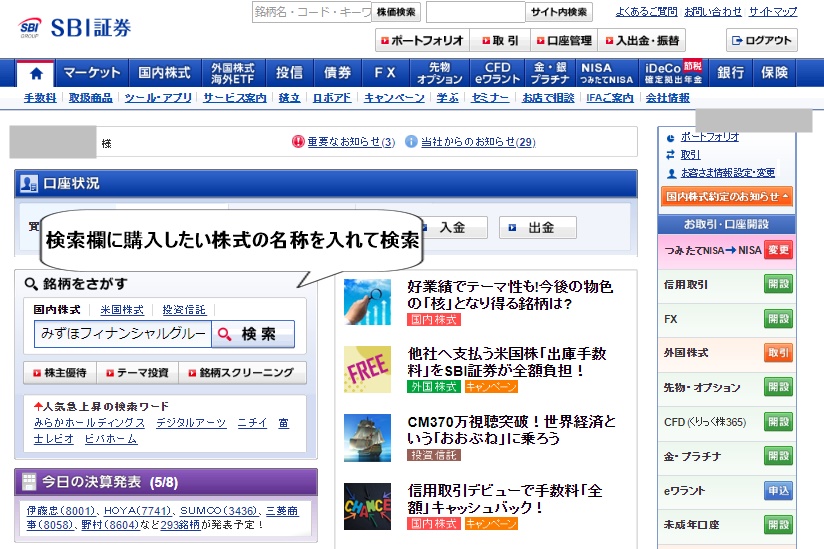Open the CHANCE campaign thumbnail

pos(367,506)
